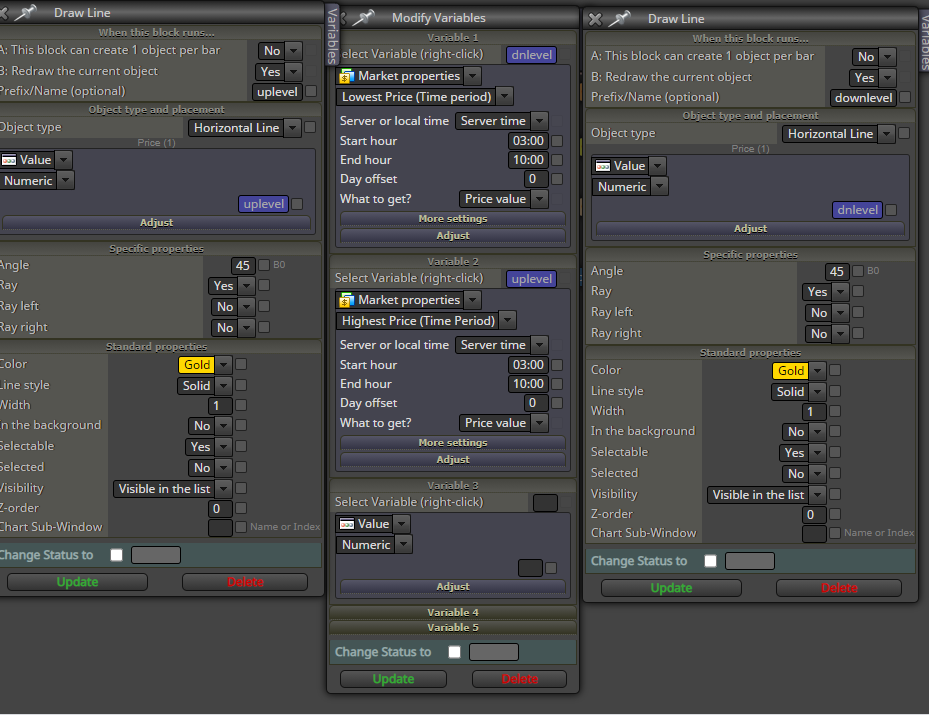
Task: Open Line style Solid dropdown in right panel
Action: pyautogui.click(x=798, y=392)
